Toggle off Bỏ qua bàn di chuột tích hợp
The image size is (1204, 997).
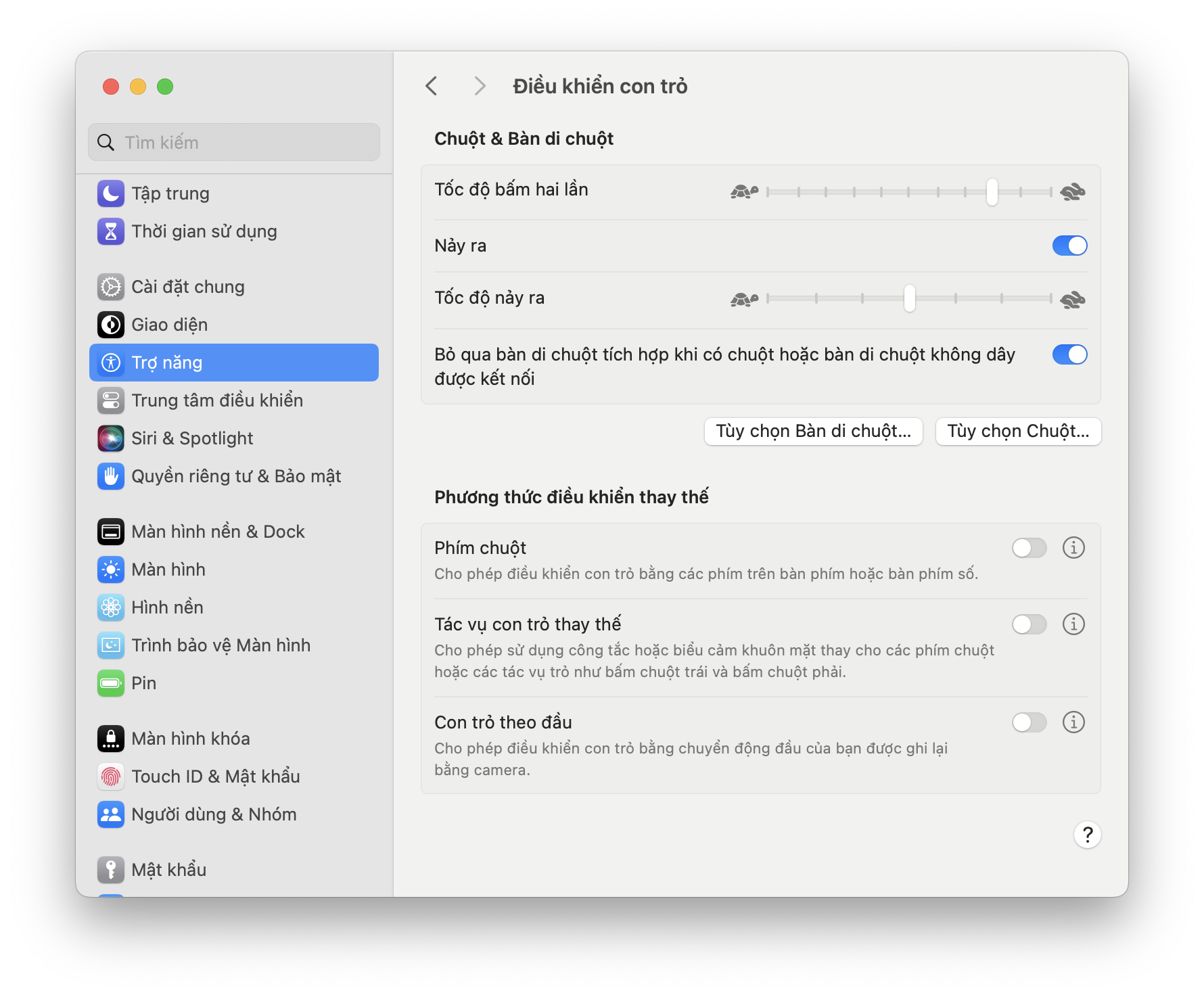point(1069,354)
